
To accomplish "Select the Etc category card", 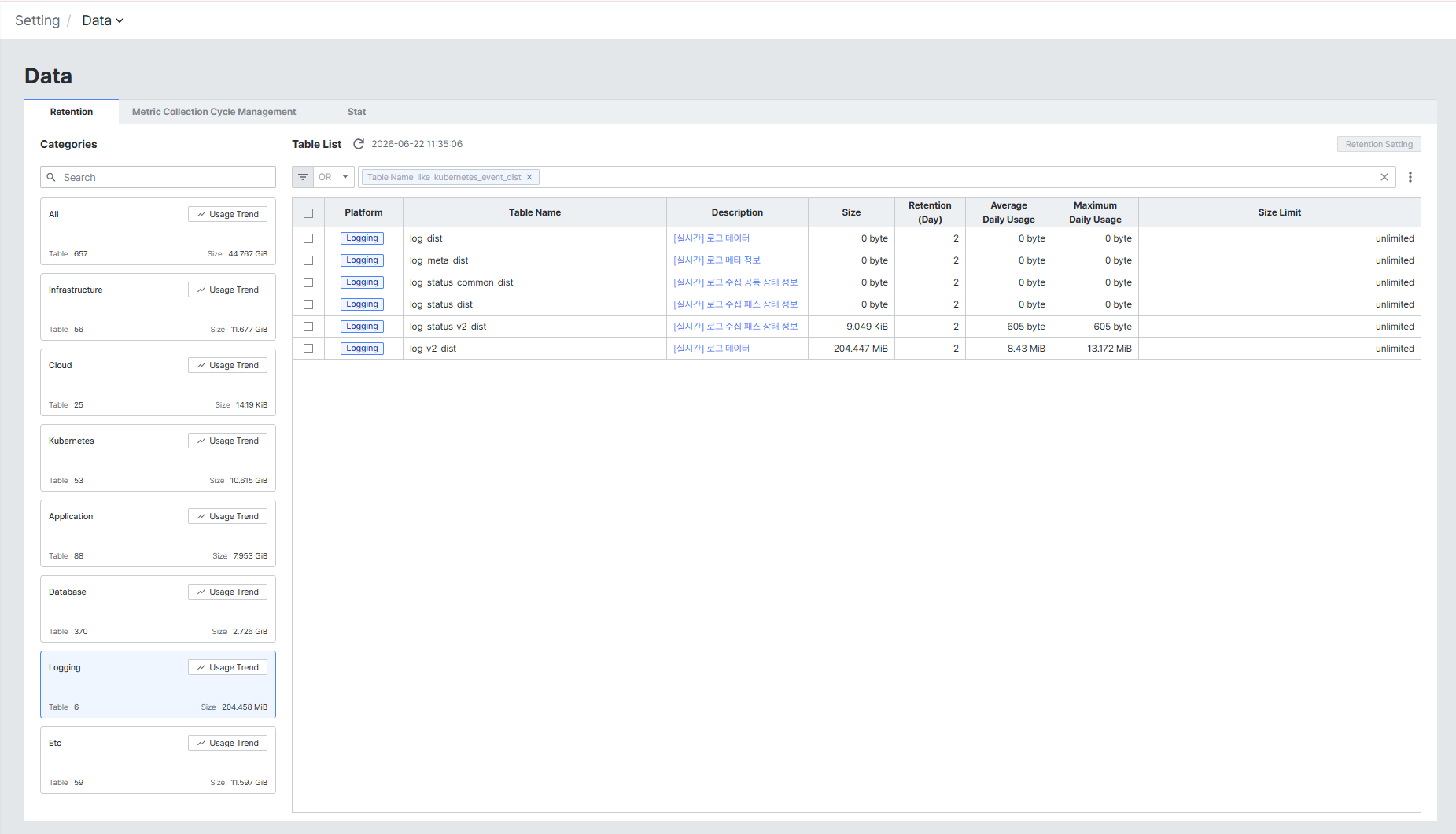I will pyautogui.click(x=158, y=760).
